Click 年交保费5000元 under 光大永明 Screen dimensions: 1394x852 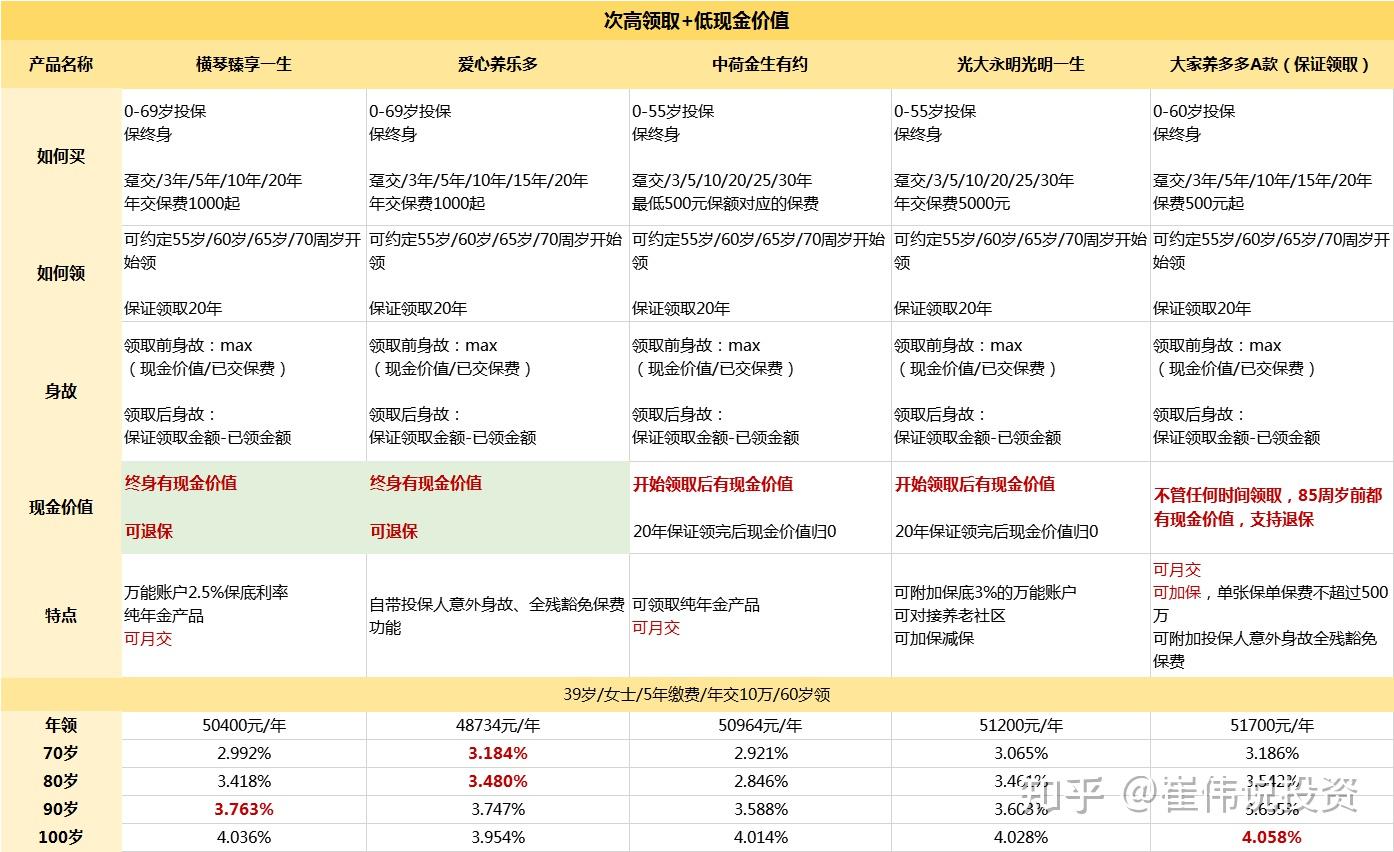[x=952, y=203]
